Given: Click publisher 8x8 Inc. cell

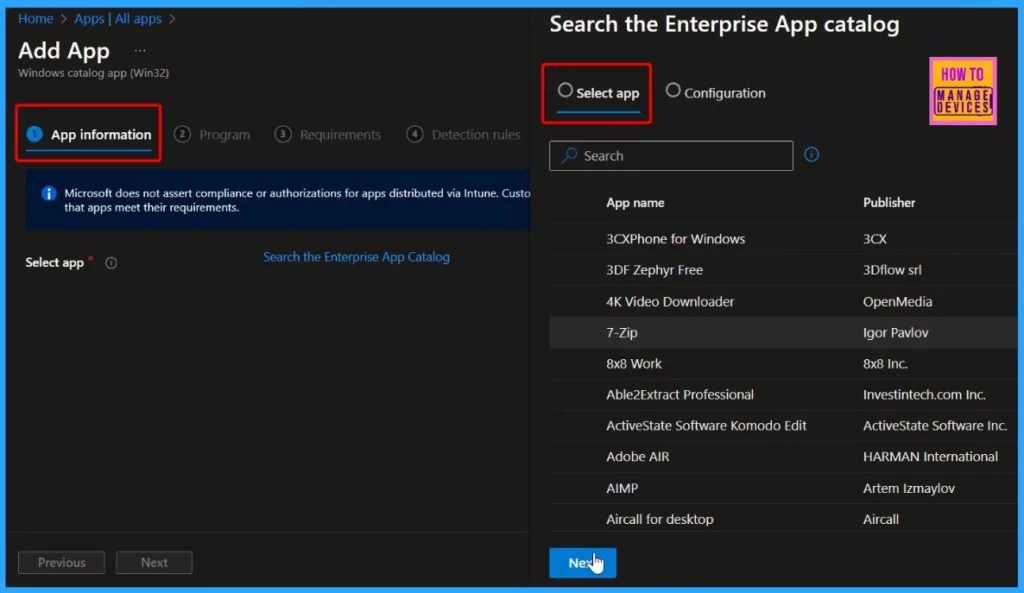Looking at the screenshot, I should (885, 363).
